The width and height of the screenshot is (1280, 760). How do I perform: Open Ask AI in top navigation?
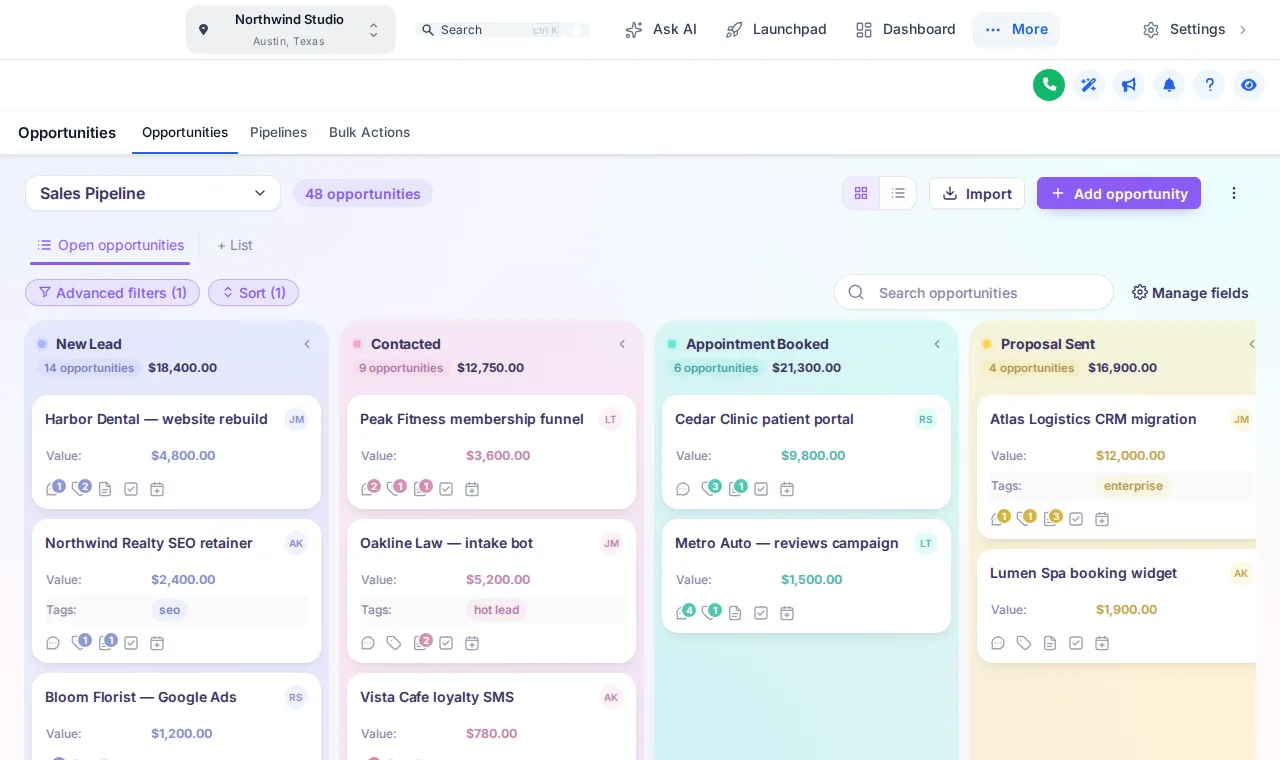[x=661, y=29]
